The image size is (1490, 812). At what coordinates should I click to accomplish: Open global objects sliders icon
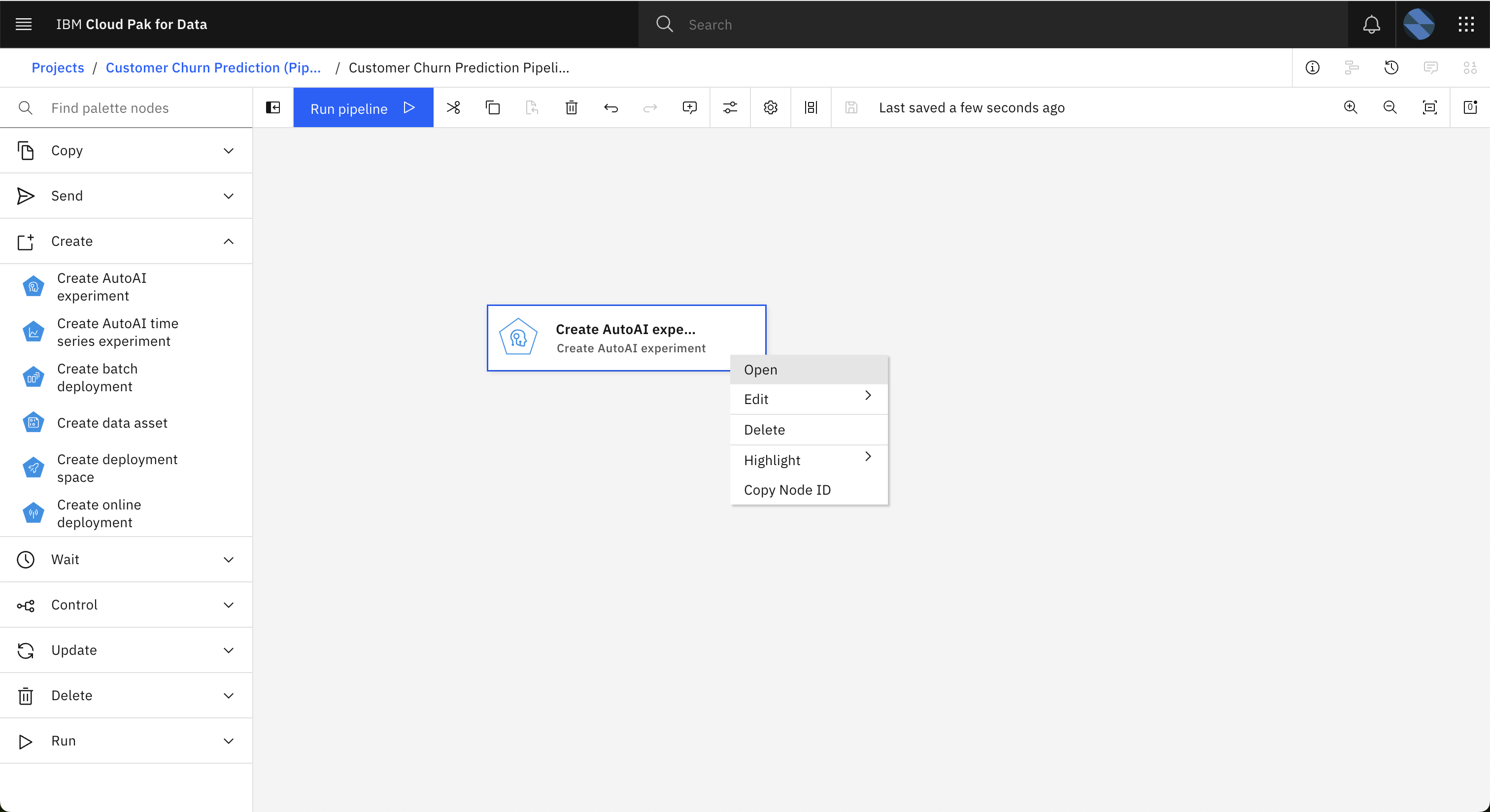click(x=730, y=107)
